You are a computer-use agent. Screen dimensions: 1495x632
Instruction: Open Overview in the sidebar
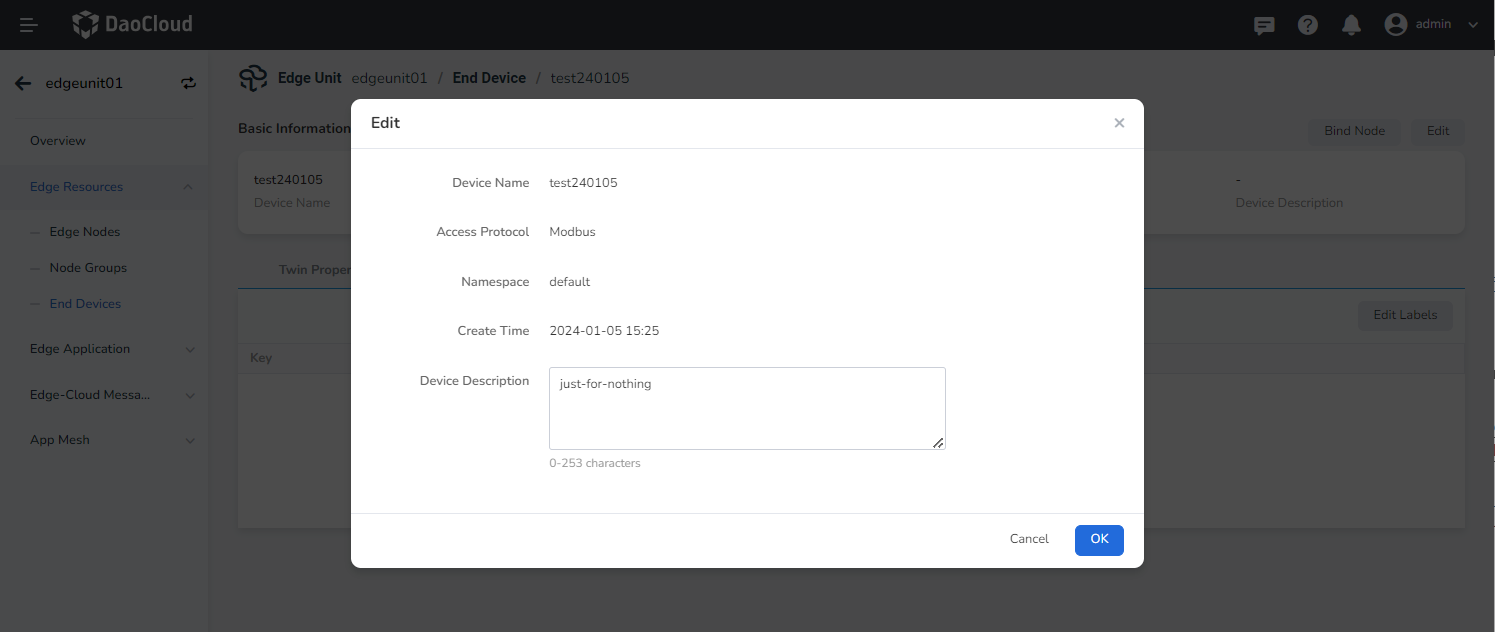pyautogui.click(x=58, y=141)
